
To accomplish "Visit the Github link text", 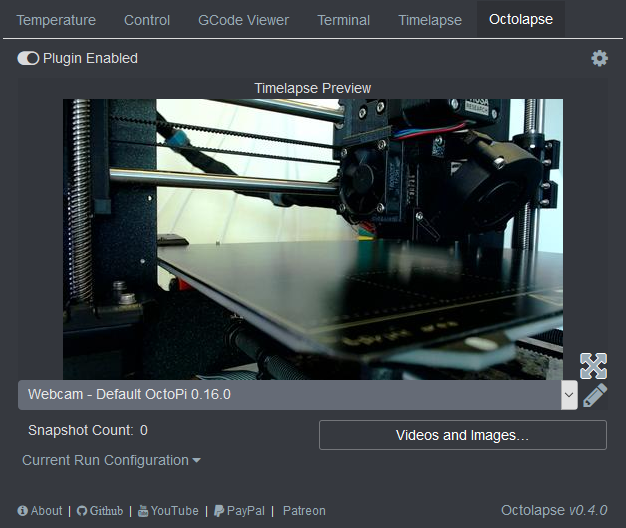I will point(107,511).
